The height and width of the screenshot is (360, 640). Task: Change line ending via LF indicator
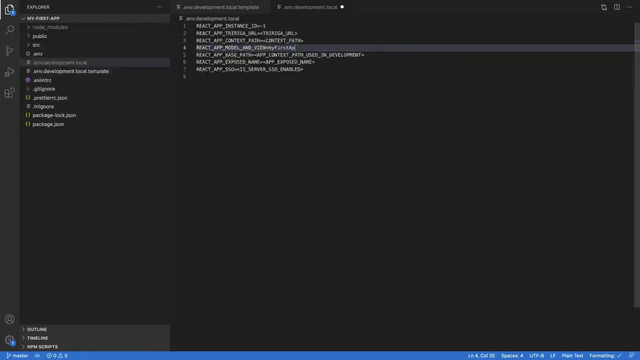tap(553, 356)
